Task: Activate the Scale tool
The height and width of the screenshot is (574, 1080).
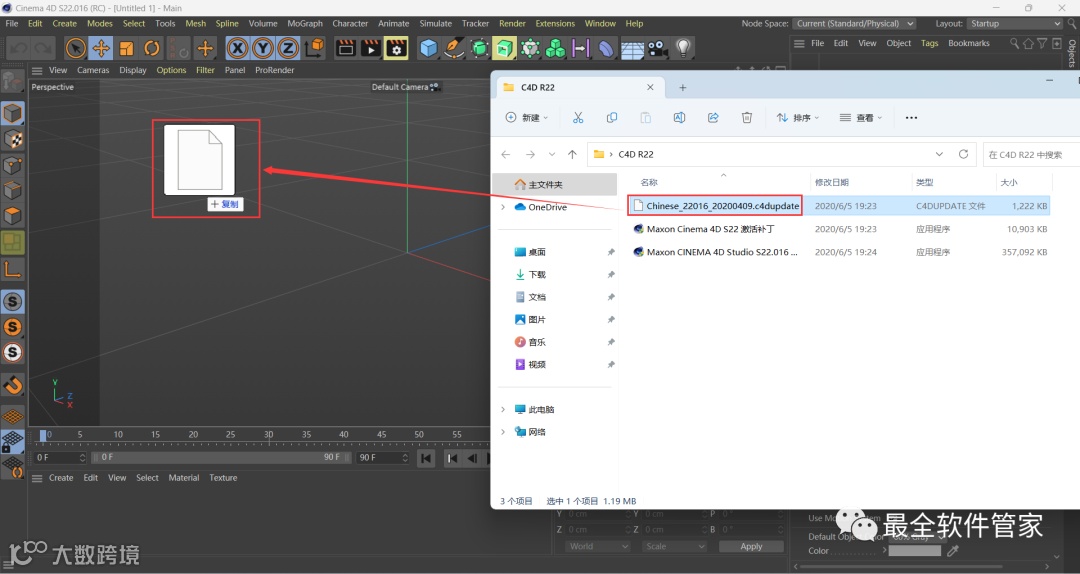Action: (x=127, y=48)
